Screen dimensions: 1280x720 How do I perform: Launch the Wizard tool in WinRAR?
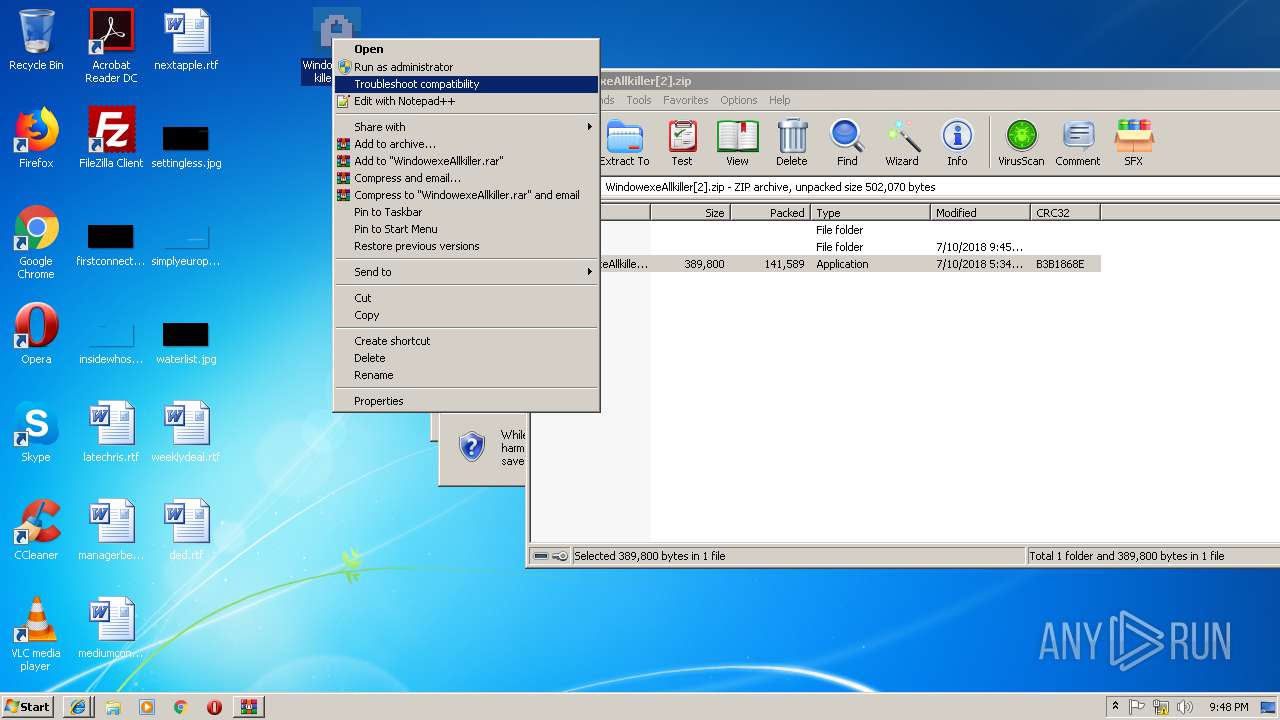pyautogui.click(x=902, y=142)
